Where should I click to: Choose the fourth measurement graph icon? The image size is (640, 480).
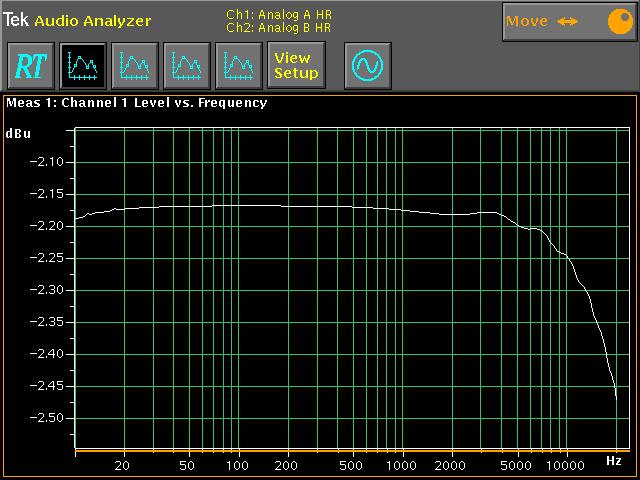tap(238, 66)
